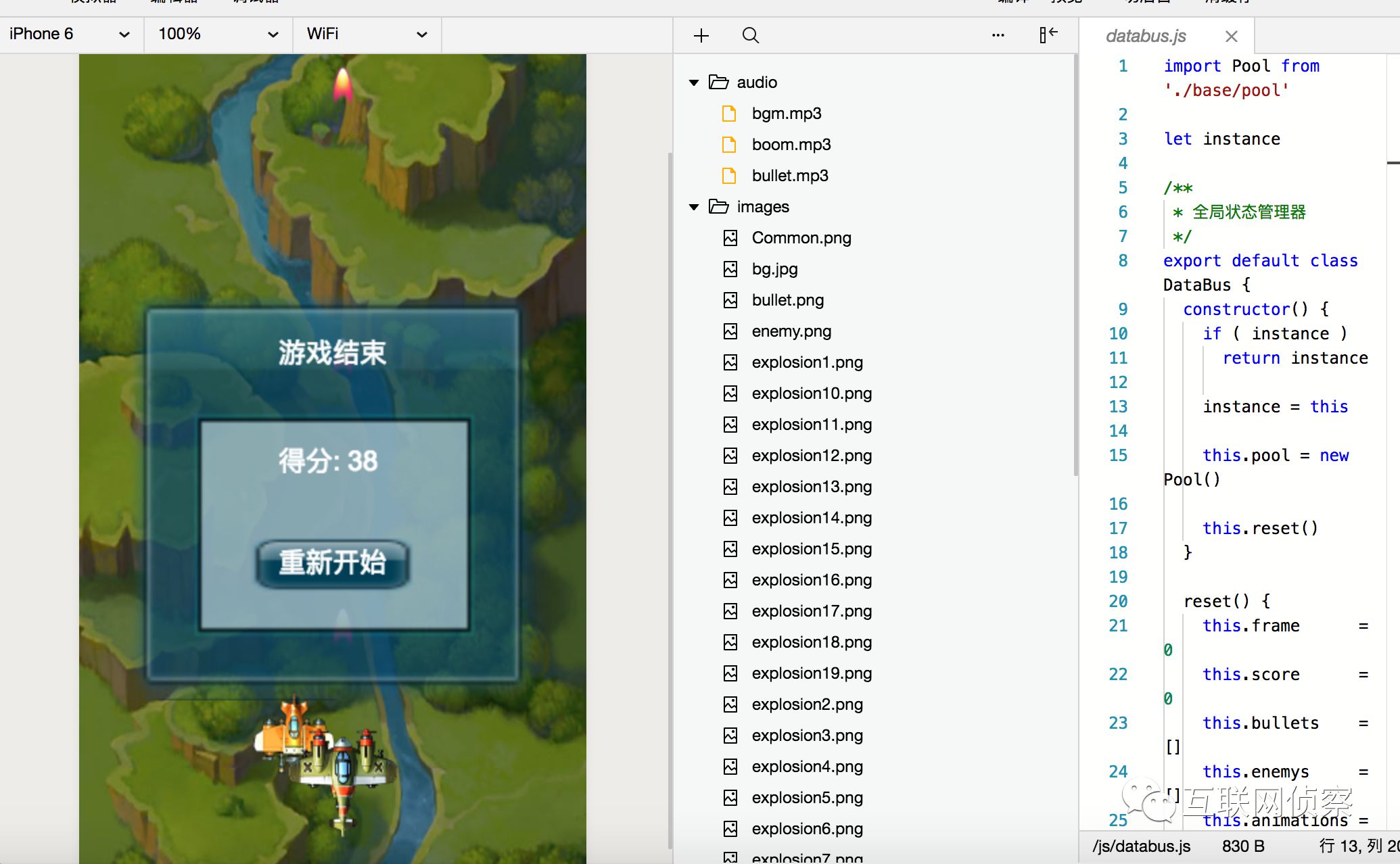This screenshot has height=864, width=1400.
Task: Click the audio folder icon
Action: click(719, 82)
